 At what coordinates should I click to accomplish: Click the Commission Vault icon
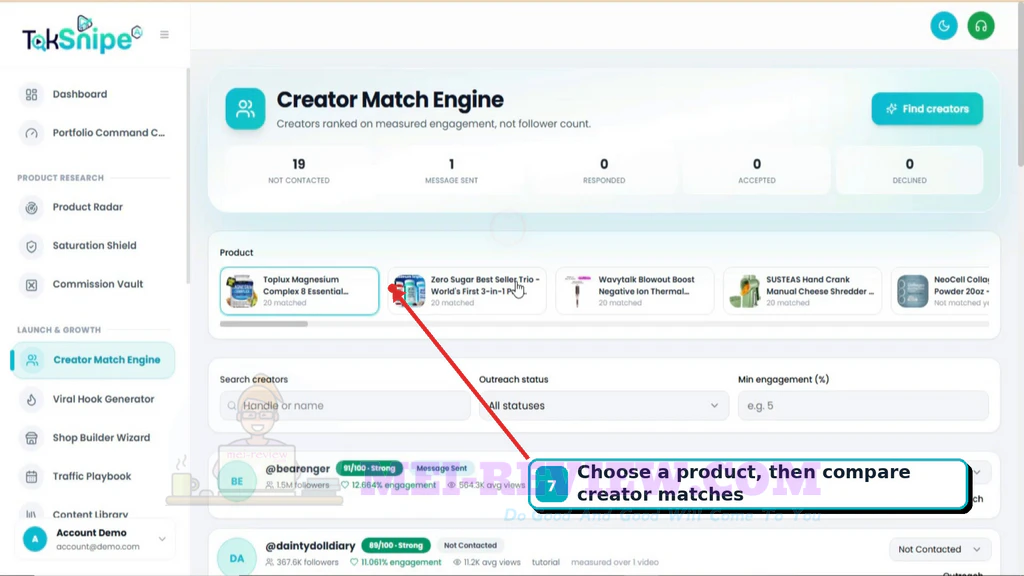(x=31, y=285)
